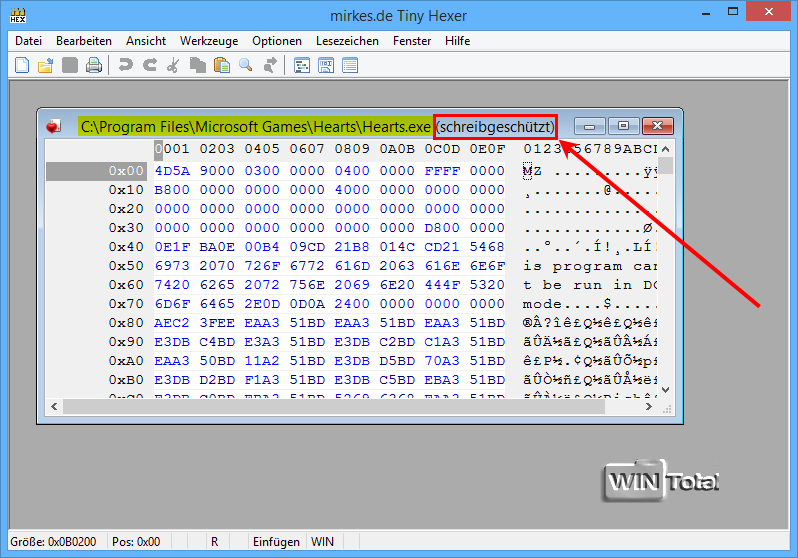Viewport: 798px width, 558px height.
Task: Click the Open file folder icon
Action: [x=45, y=66]
